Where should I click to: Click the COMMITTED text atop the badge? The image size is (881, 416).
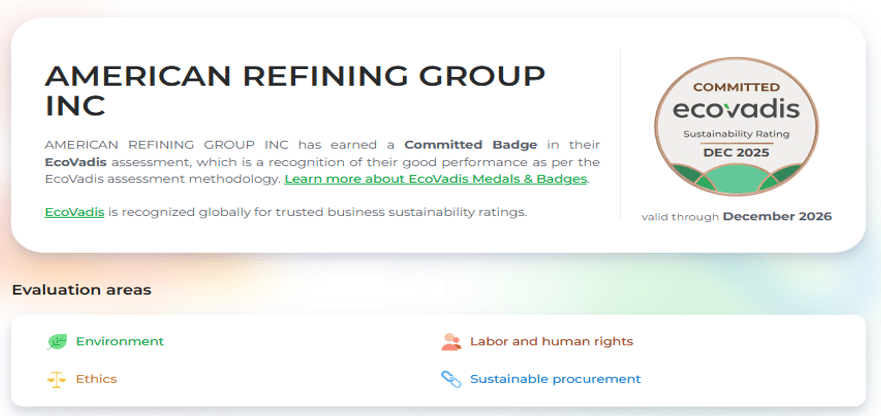pos(735,87)
